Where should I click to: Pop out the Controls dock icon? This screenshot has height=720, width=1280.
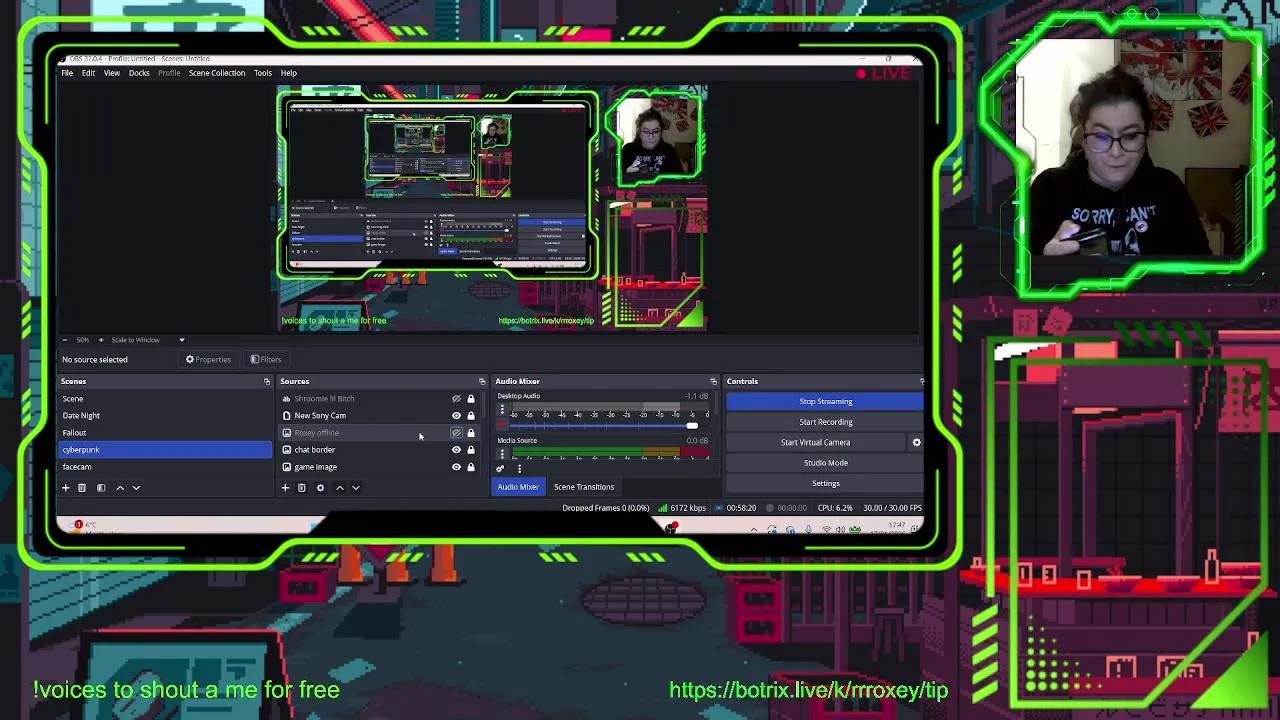[x=921, y=381]
